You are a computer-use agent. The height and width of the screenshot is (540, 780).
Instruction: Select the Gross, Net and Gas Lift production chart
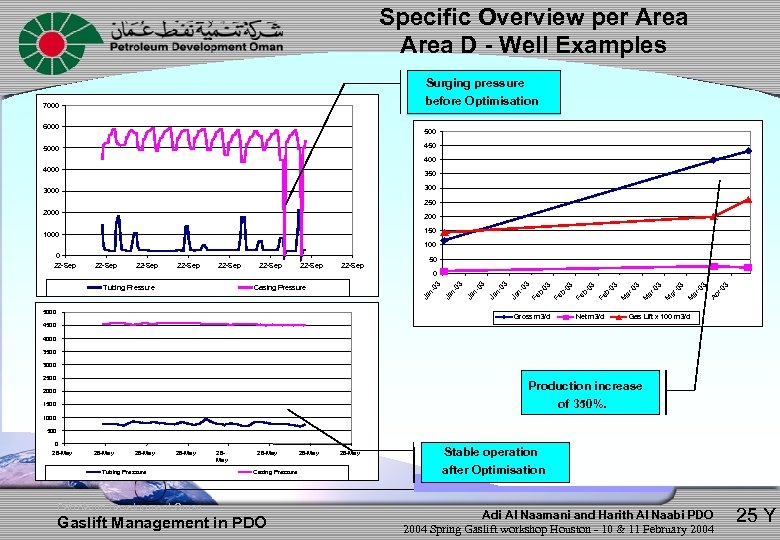click(x=587, y=223)
